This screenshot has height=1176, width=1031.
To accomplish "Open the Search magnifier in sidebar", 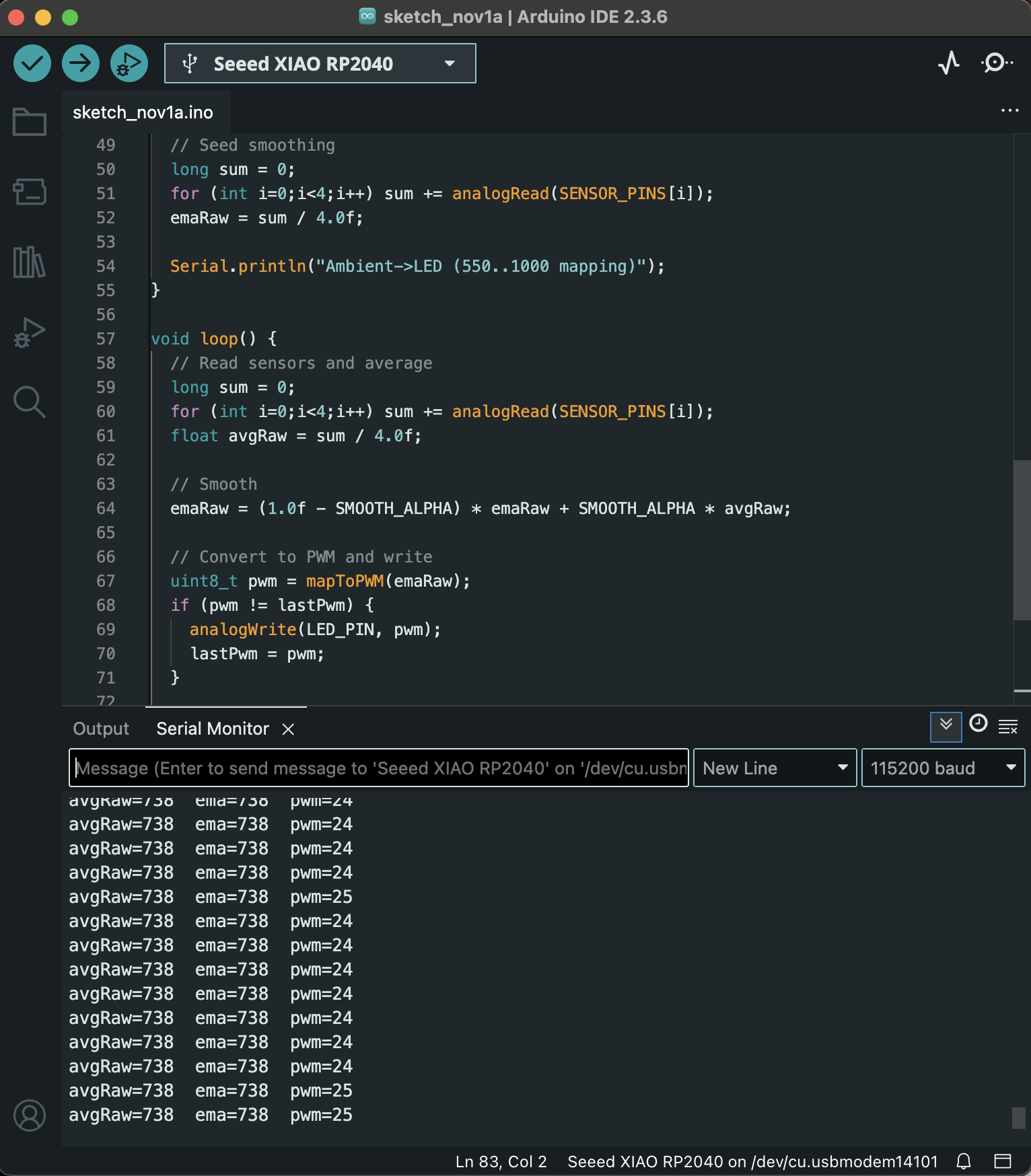I will [x=30, y=402].
